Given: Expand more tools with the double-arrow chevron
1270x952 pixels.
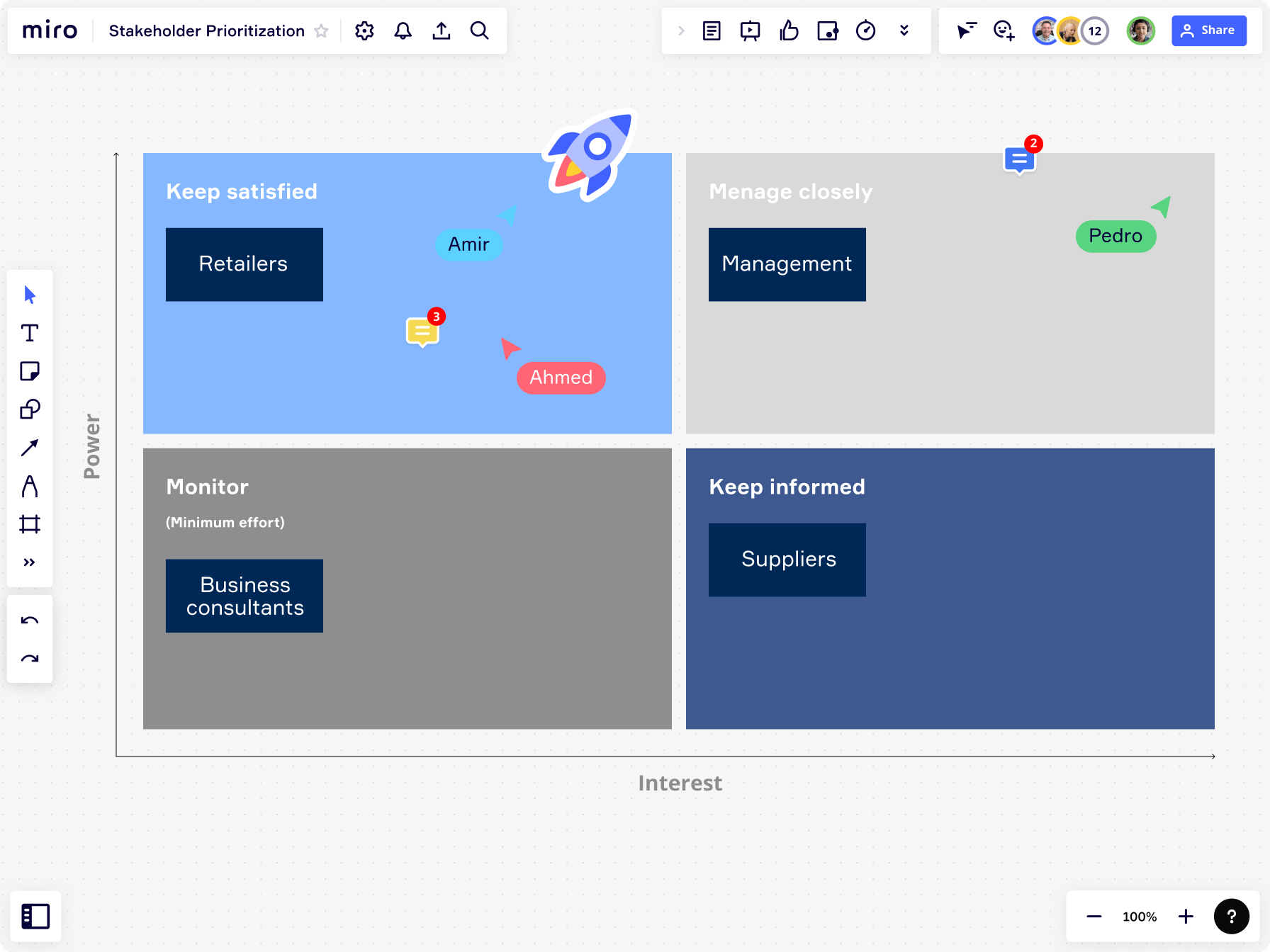Looking at the screenshot, I should point(29,562).
